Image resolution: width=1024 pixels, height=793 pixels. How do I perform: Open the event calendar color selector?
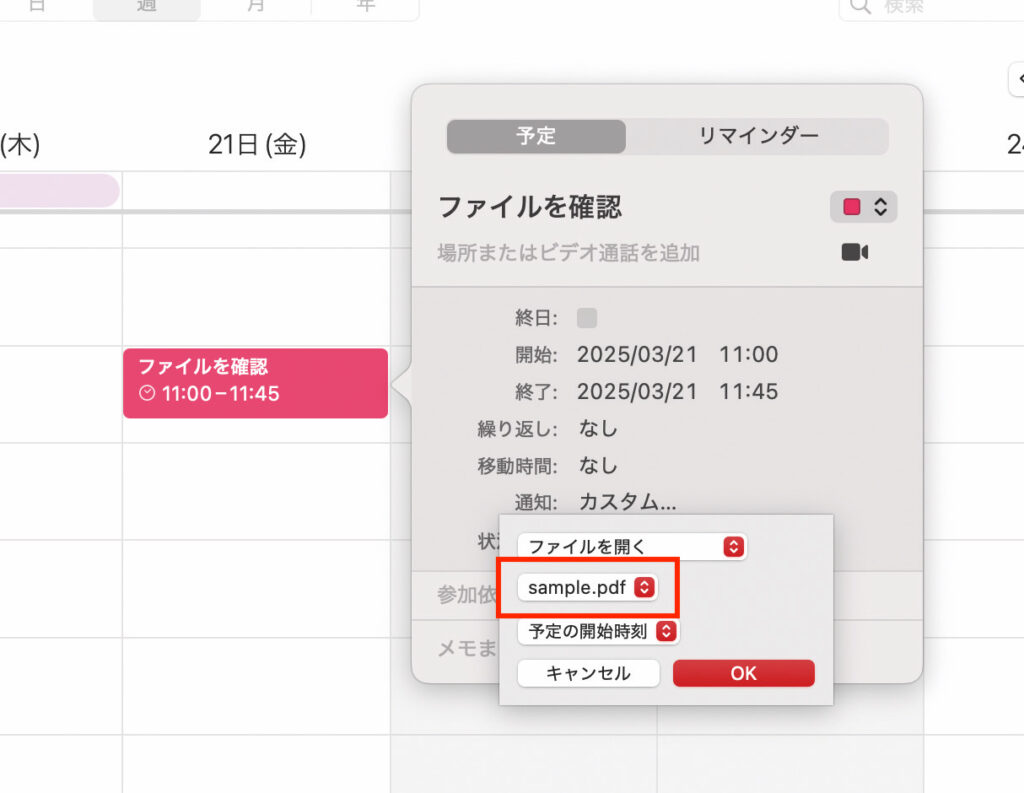click(862, 206)
